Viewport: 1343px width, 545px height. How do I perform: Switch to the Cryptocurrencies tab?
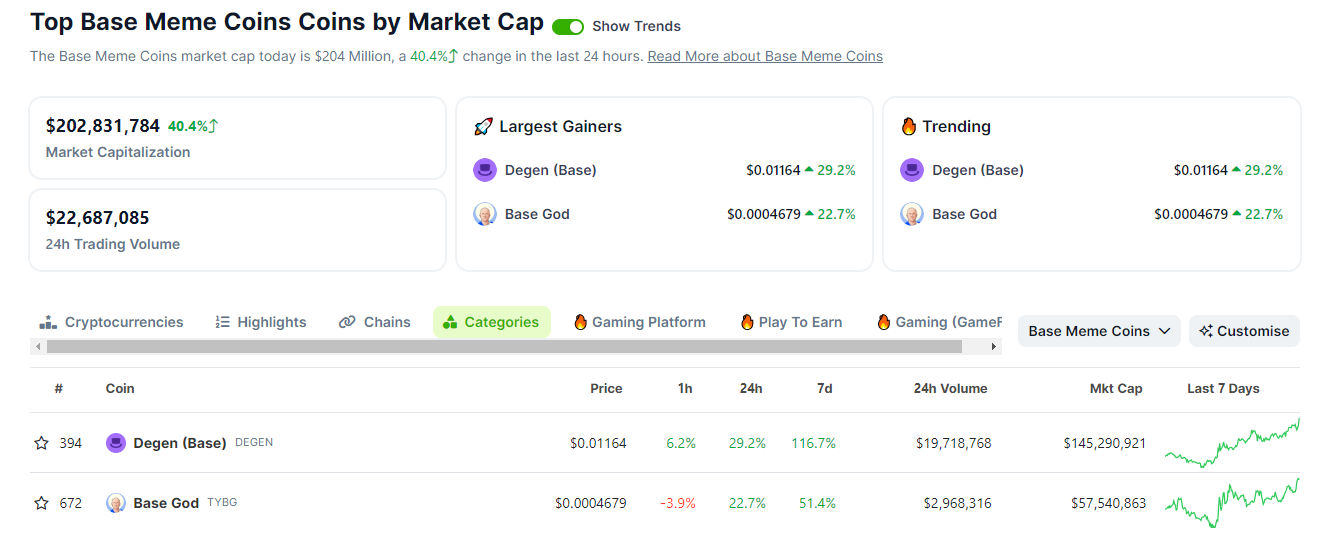click(x=111, y=322)
